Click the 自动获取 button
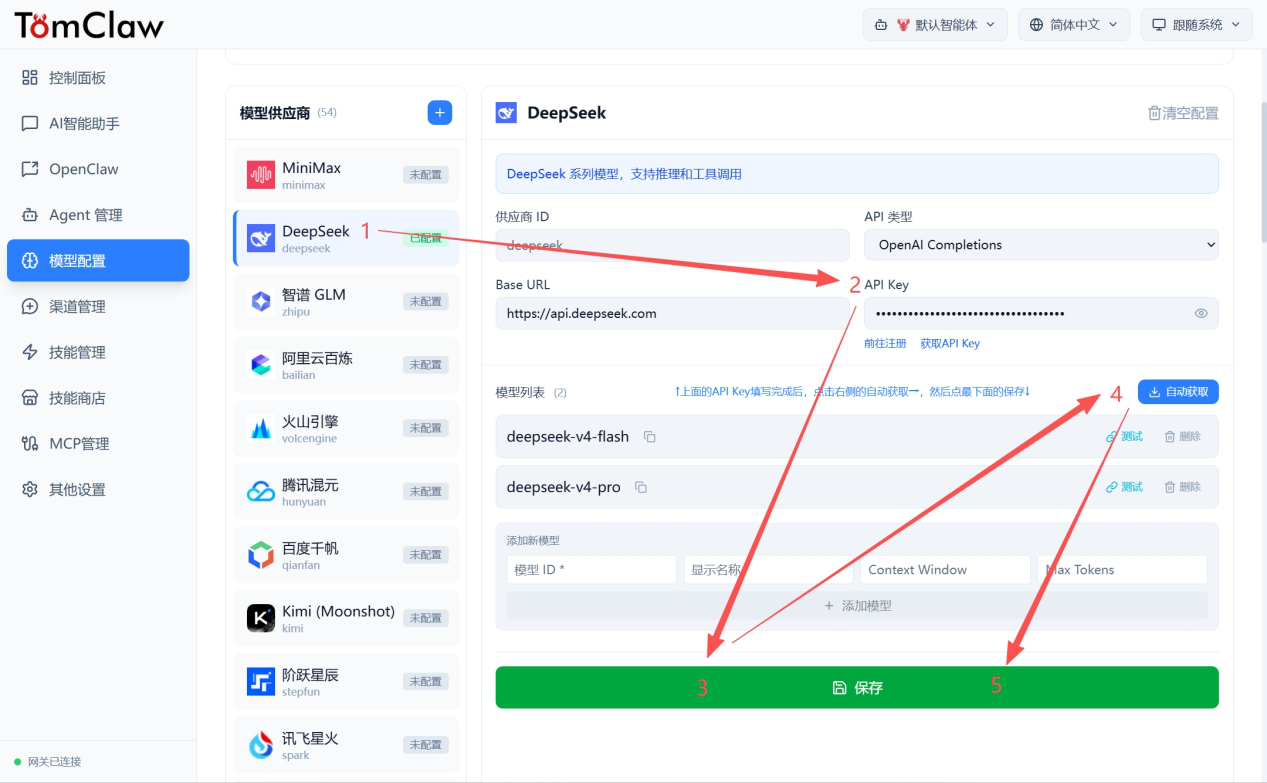Image resolution: width=1267 pixels, height=783 pixels. click(1178, 392)
